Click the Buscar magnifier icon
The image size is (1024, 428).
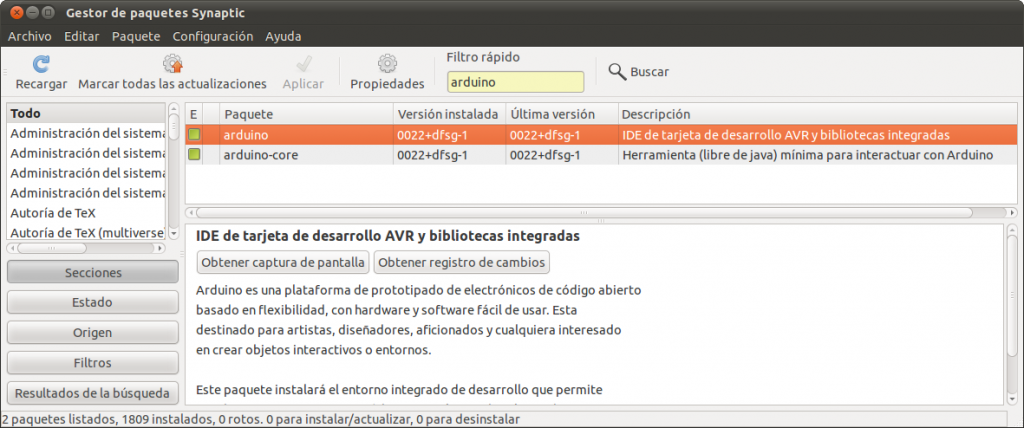618,71
